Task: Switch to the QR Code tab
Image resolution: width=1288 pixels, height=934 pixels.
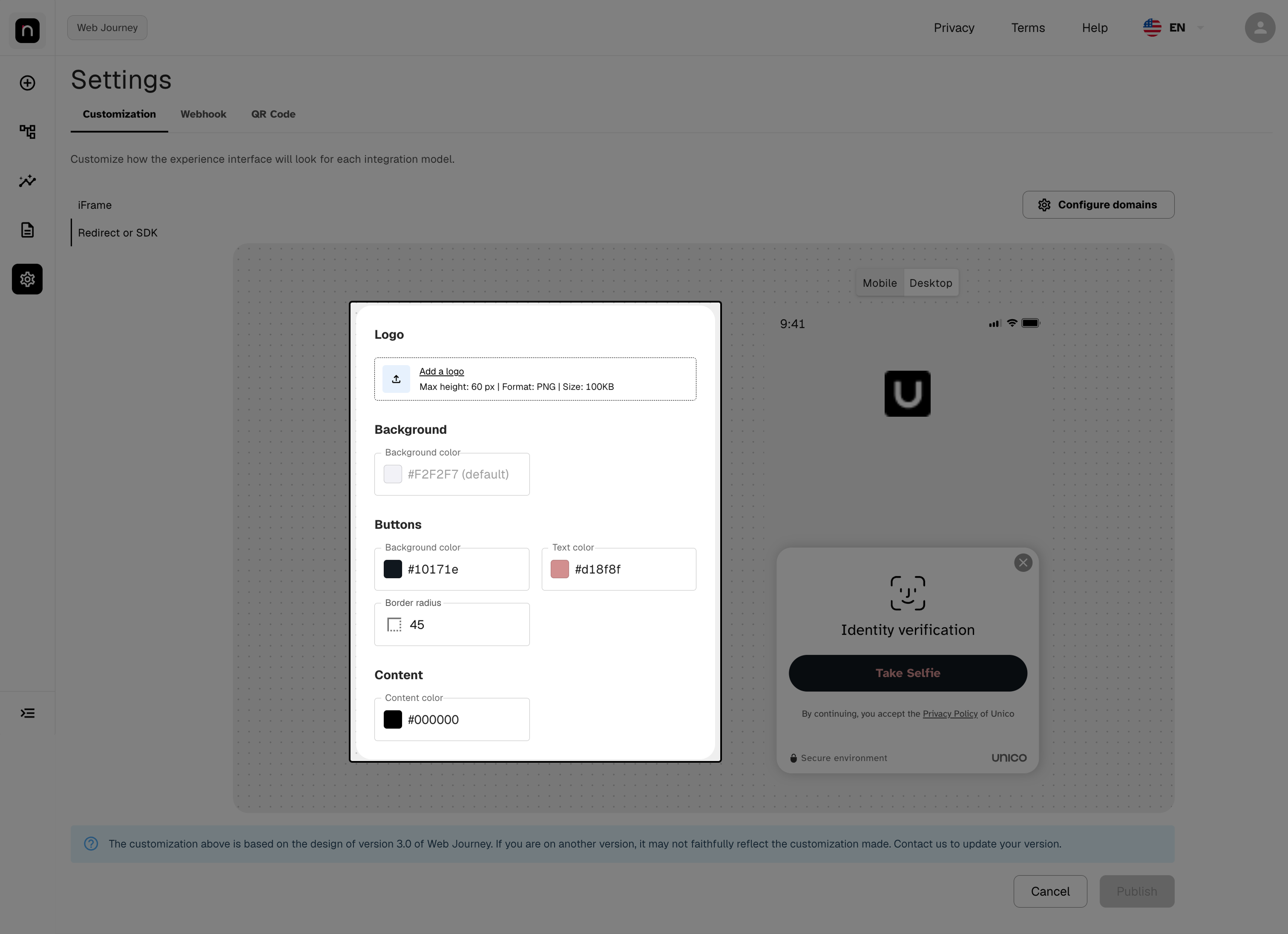Action: (x=273, y=114)
